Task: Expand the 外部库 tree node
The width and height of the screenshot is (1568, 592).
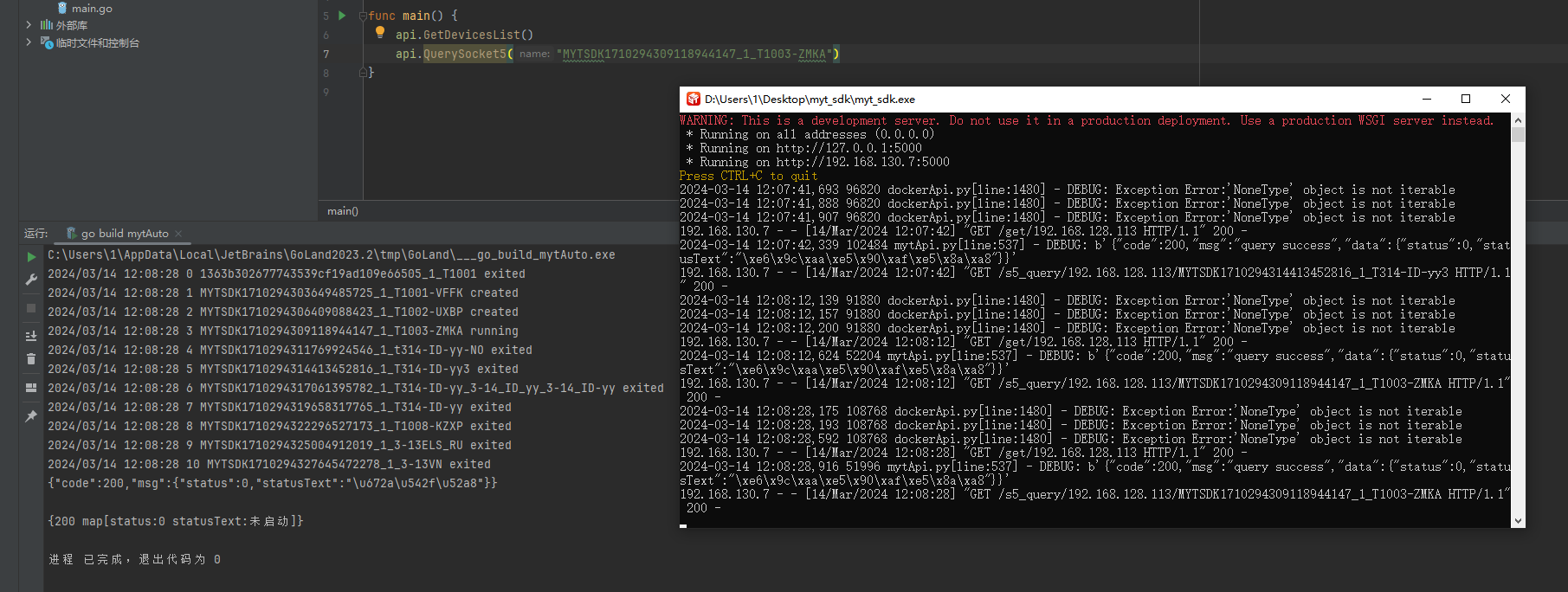Action: tap(29, 25)
